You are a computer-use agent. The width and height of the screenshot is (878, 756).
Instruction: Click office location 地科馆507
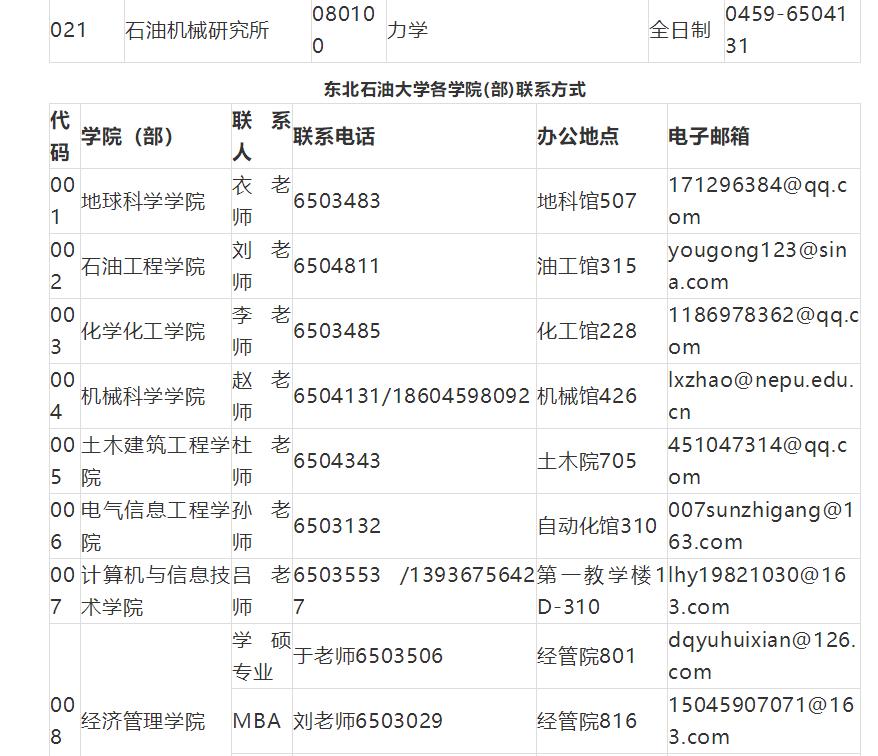click(x=587, y=201)
